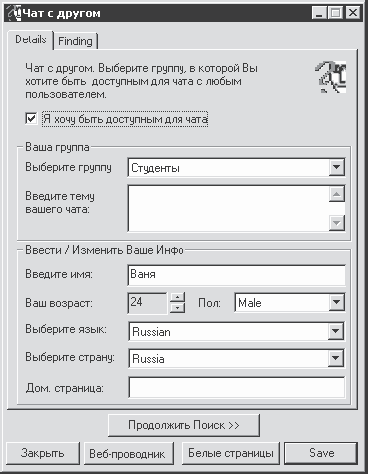Click the chat topic scrollbar down arrow
The image size is (368, 474).
[x=337, y=223]
